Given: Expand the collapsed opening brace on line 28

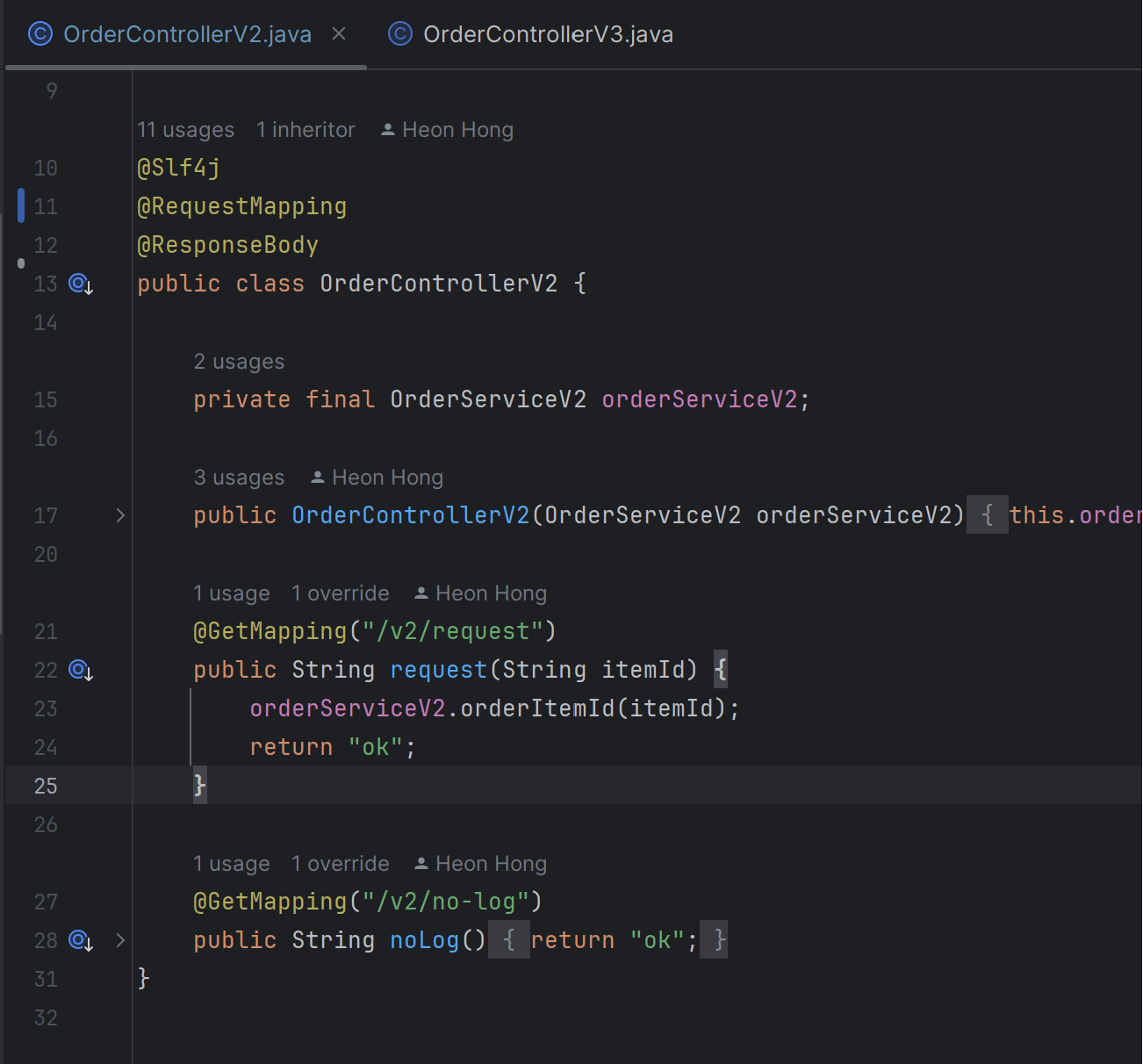Looking at the screenshot, I should coord(509,940).
